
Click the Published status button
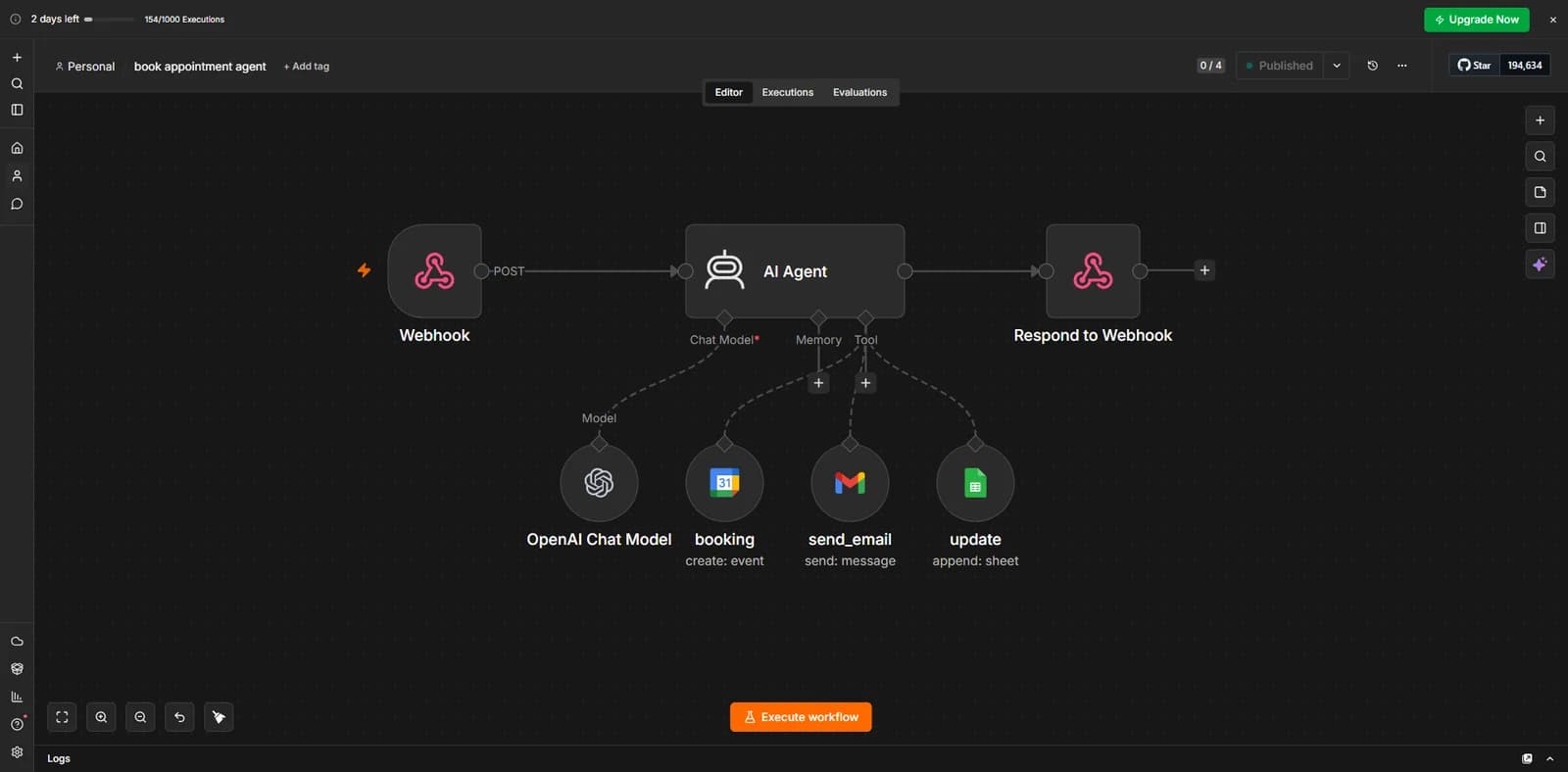tap(1279, 66)
